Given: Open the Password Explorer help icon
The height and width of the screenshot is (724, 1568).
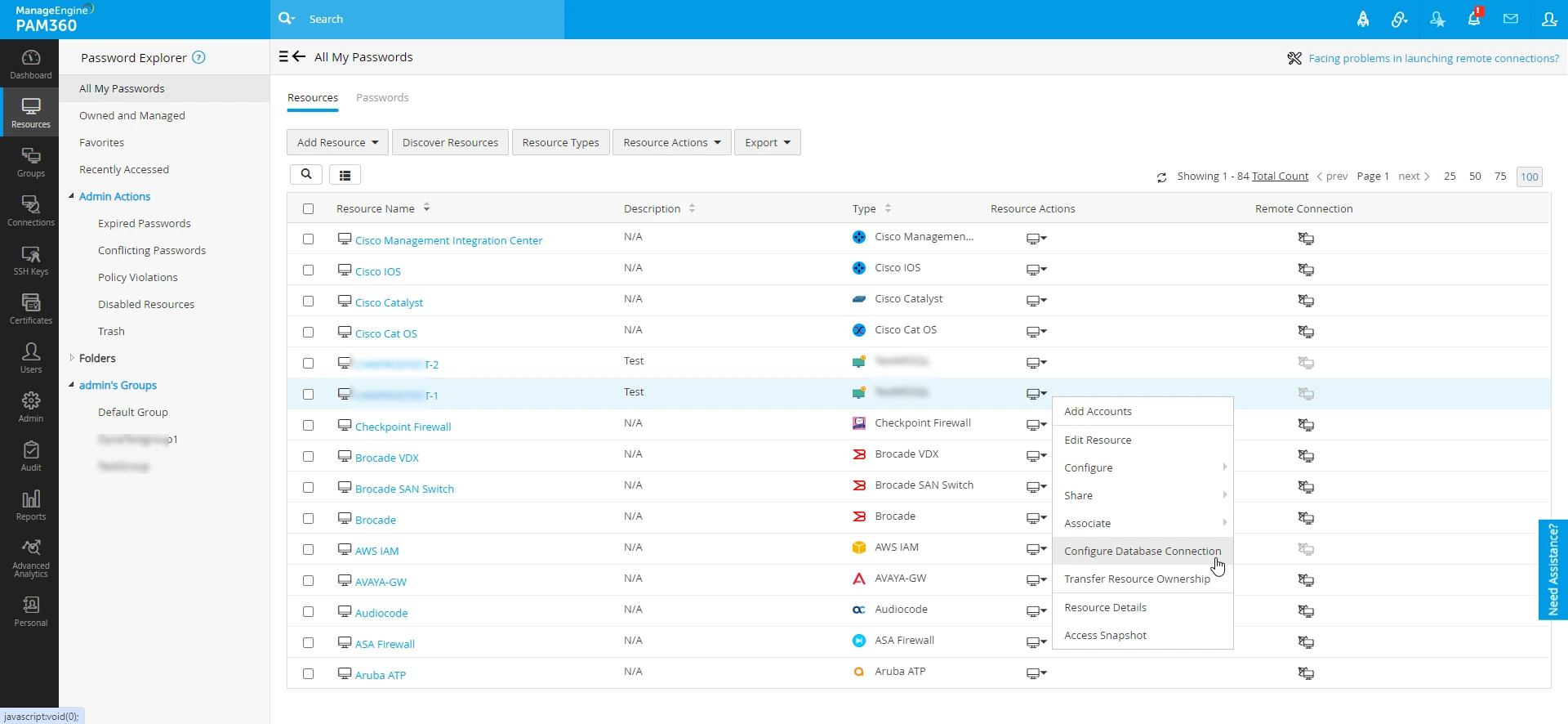Looking at the screenshot, I should [x=198, y=58].
